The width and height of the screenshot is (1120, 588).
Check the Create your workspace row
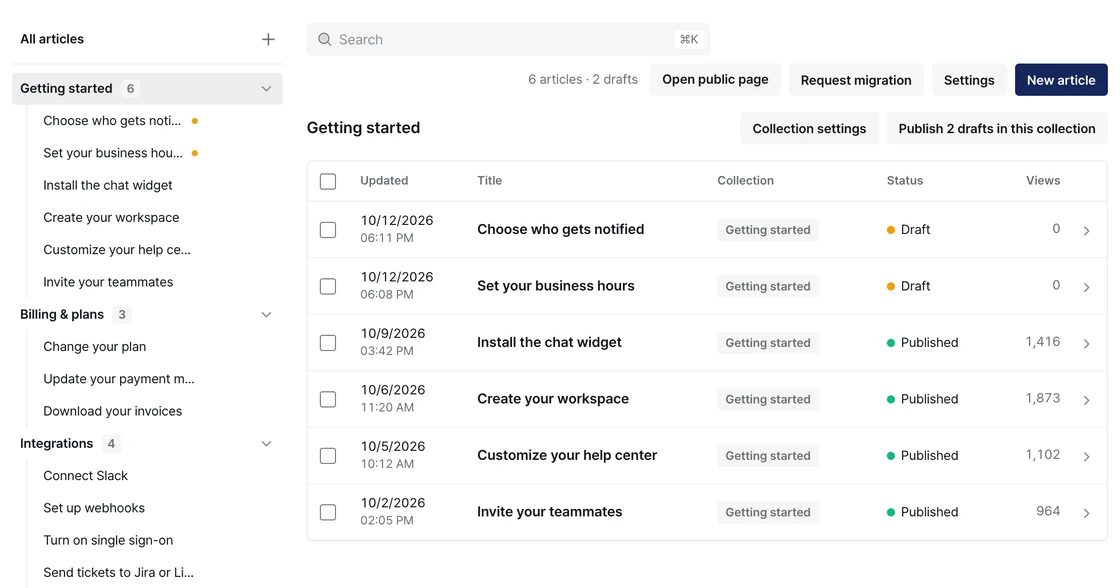pos(328,399)
